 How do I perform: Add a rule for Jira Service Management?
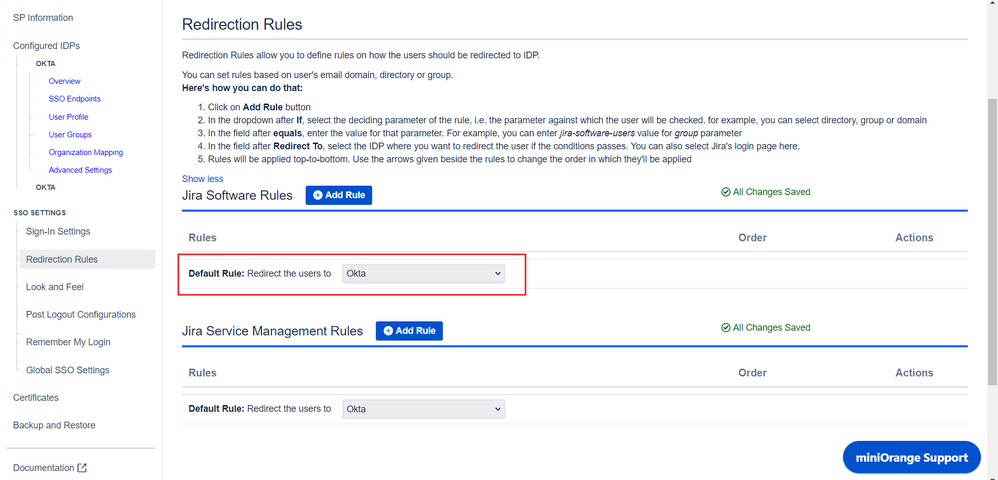click(x=409, y=331)
